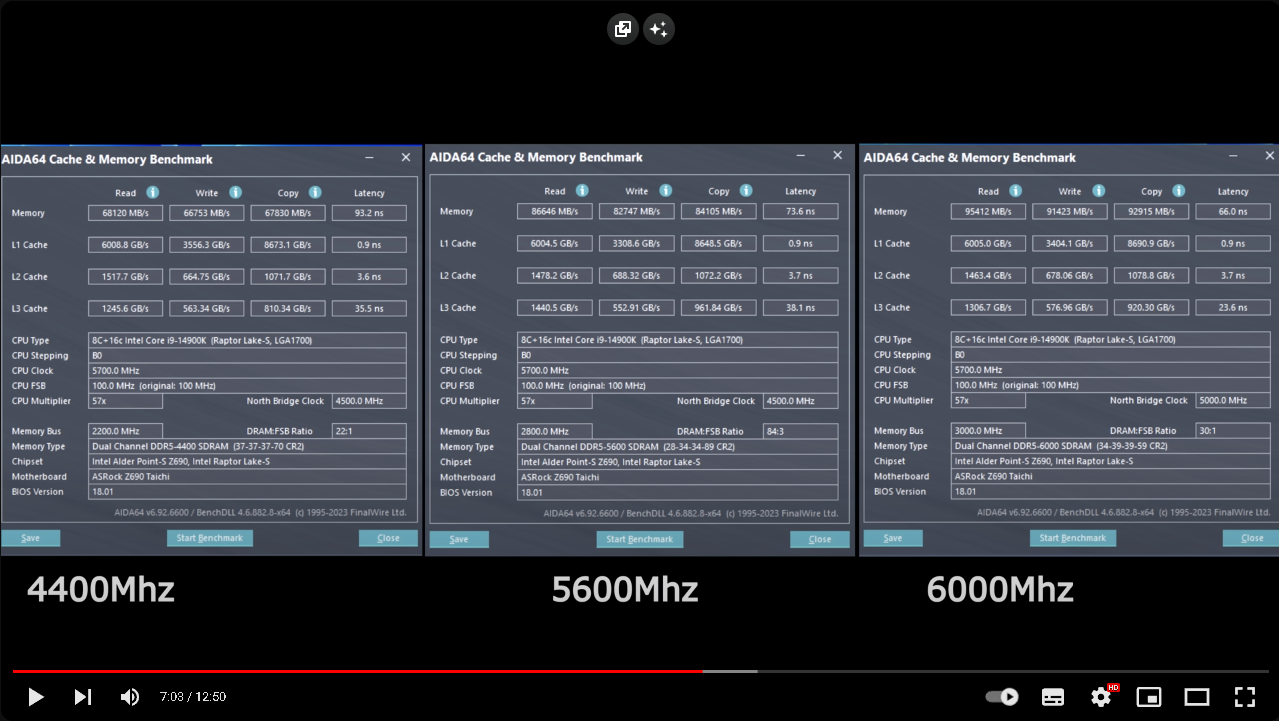Skip to the next video
This screenshot has height=721, width=1279.
coord(83,697)
